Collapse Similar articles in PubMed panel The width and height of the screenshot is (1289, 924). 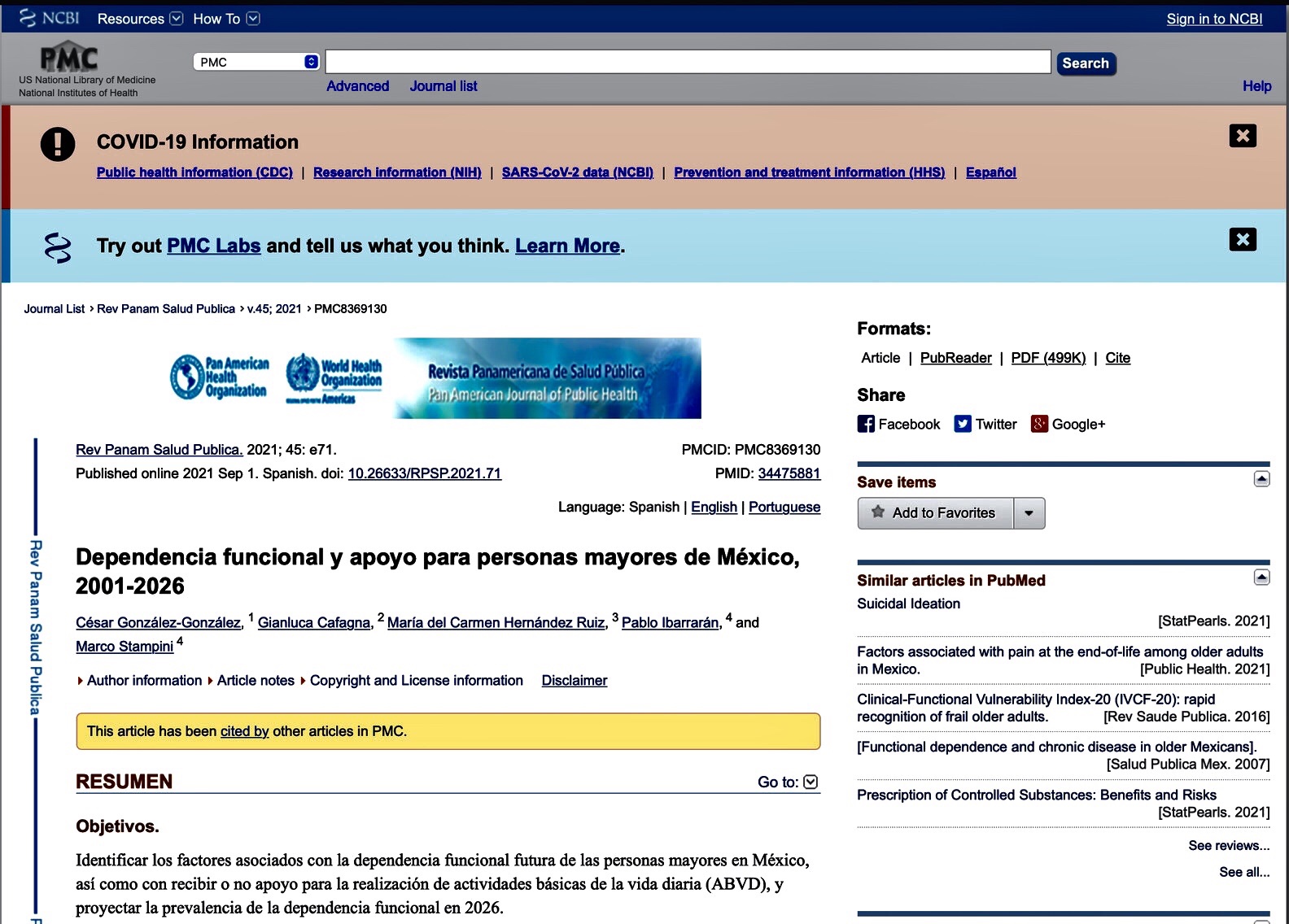click(1261, 577)
